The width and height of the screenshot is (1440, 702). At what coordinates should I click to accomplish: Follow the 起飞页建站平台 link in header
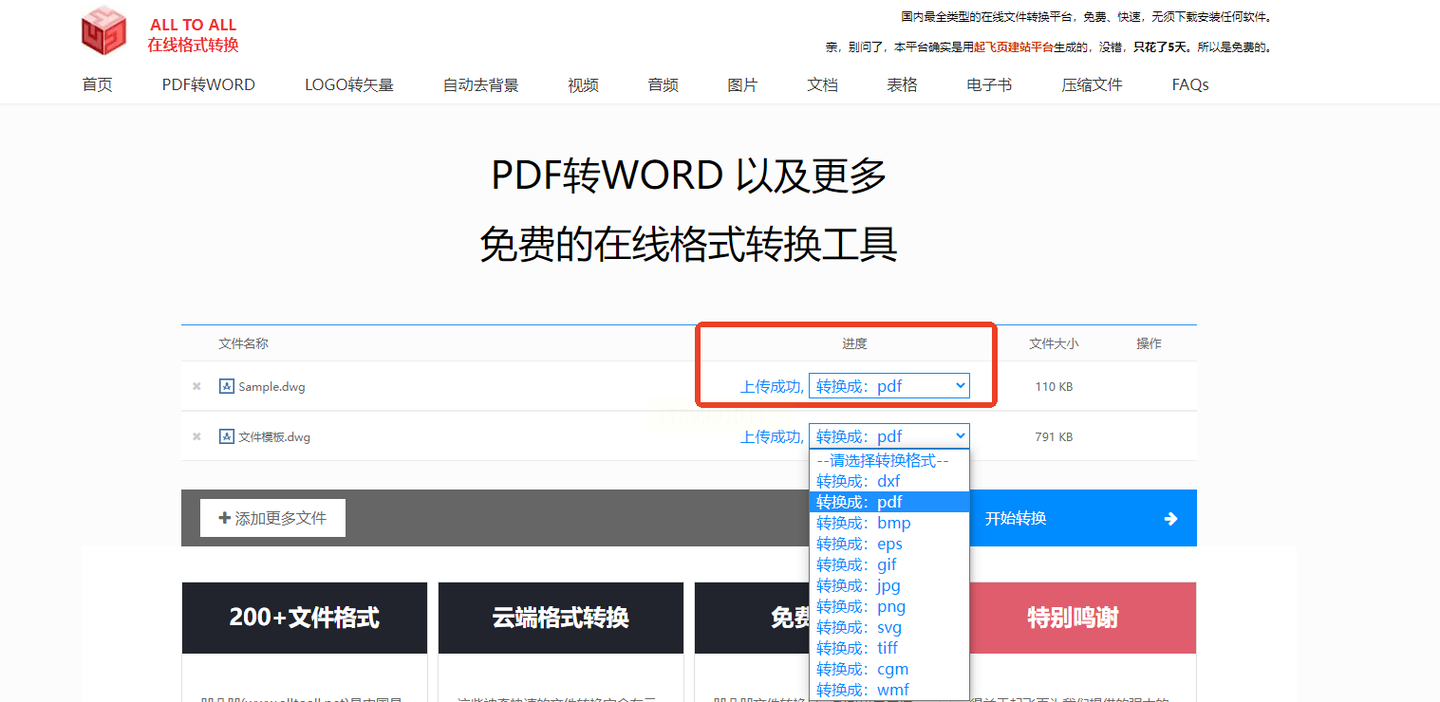coord(1014,47)
